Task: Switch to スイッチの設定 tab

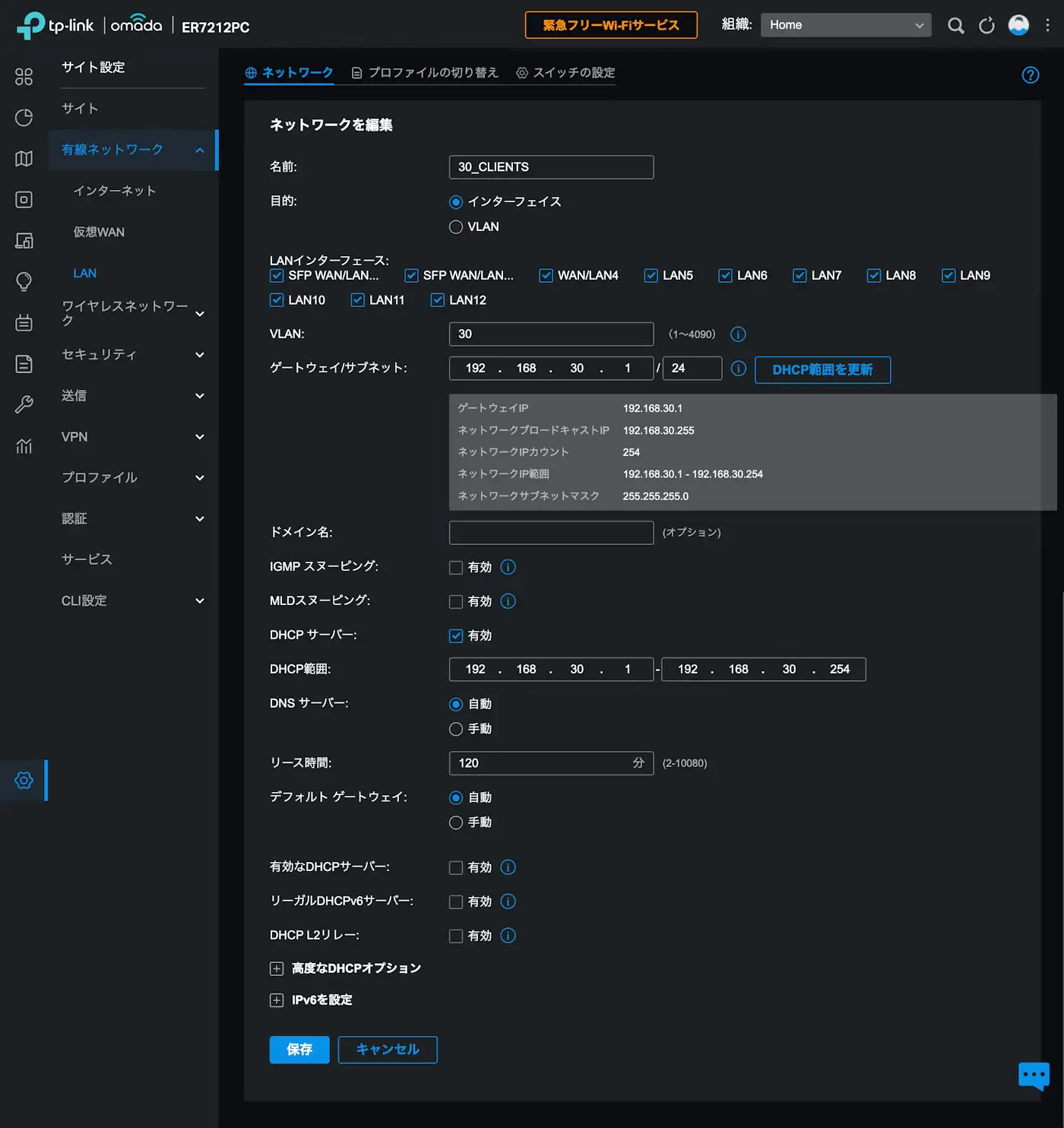Action: pos(565,73)
